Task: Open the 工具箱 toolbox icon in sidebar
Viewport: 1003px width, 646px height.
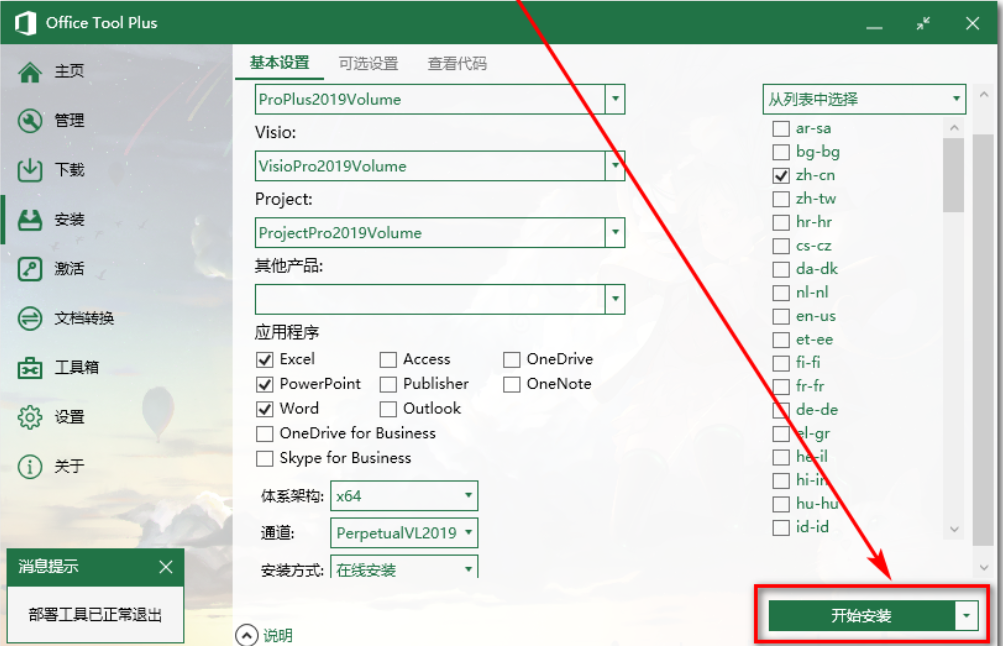Action: click(x=29, y=368)
